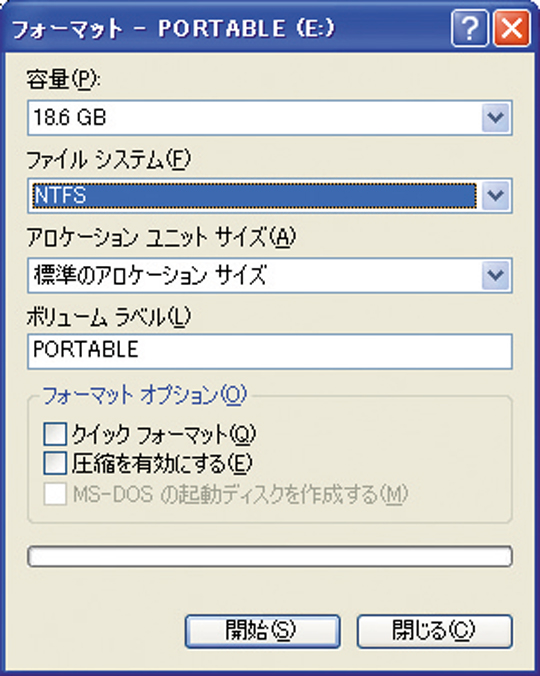Click the PORTABLE volume label field
This screenshot has height=676, width=540.
[x=270, y=351]
